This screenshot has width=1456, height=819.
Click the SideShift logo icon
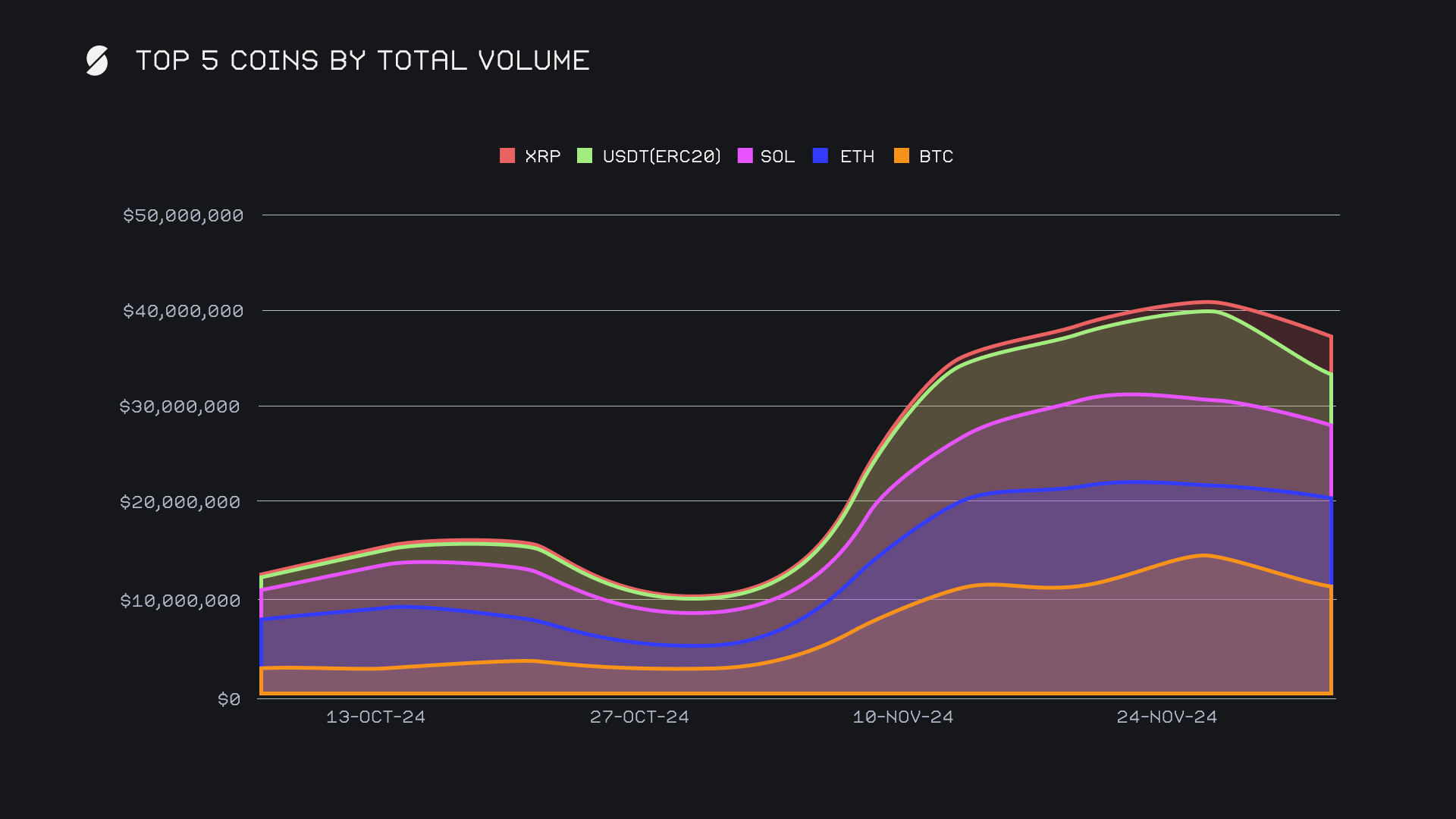tap(97, 61)
